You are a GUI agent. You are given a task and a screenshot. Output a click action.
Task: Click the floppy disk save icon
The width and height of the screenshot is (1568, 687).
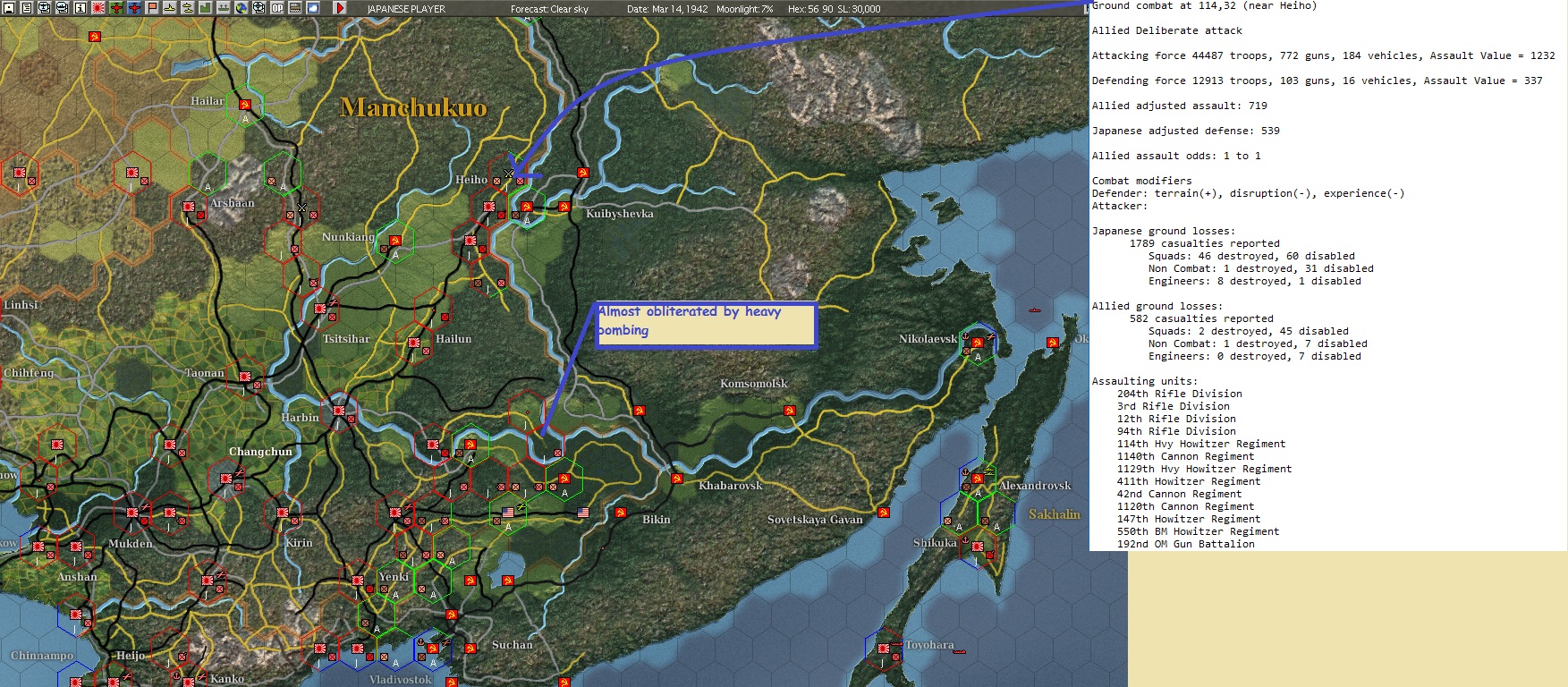[8, 8]
